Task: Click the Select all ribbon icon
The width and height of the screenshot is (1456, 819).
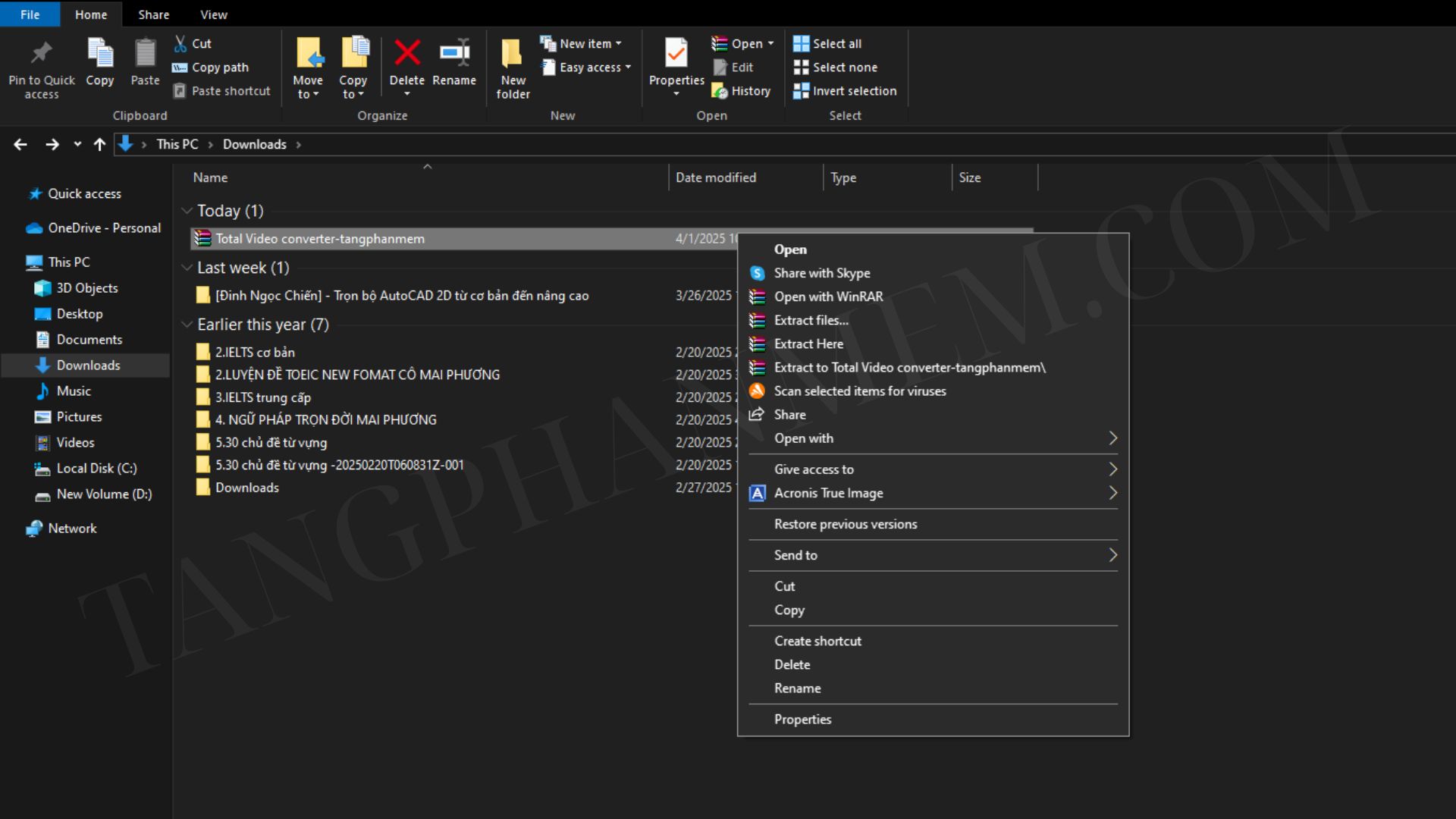Action: point(801,44)
